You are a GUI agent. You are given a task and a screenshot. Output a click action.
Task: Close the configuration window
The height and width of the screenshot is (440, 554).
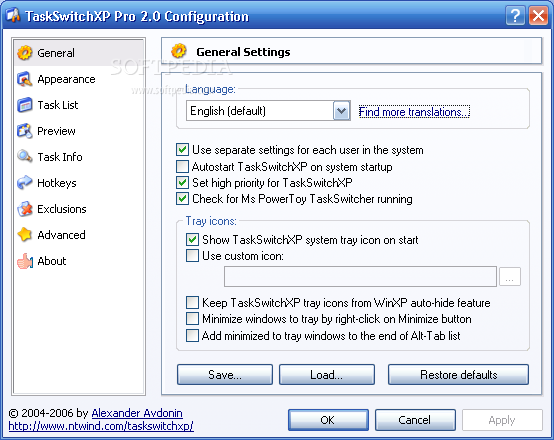click(538, 16)
